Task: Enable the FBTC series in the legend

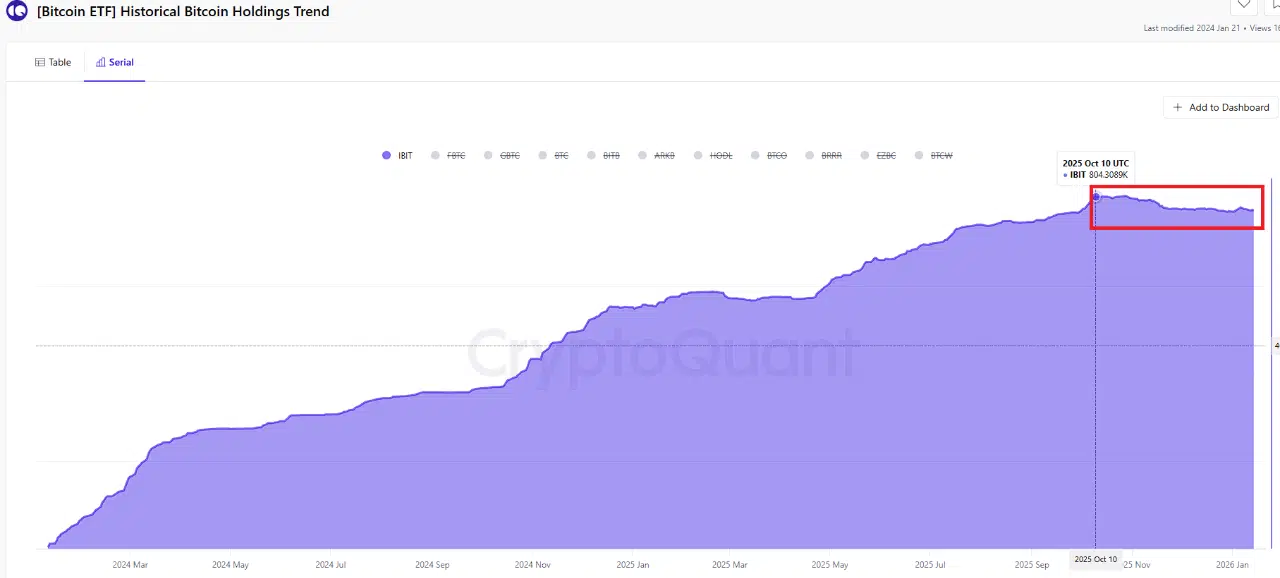Action: click(x=449, y=155)
